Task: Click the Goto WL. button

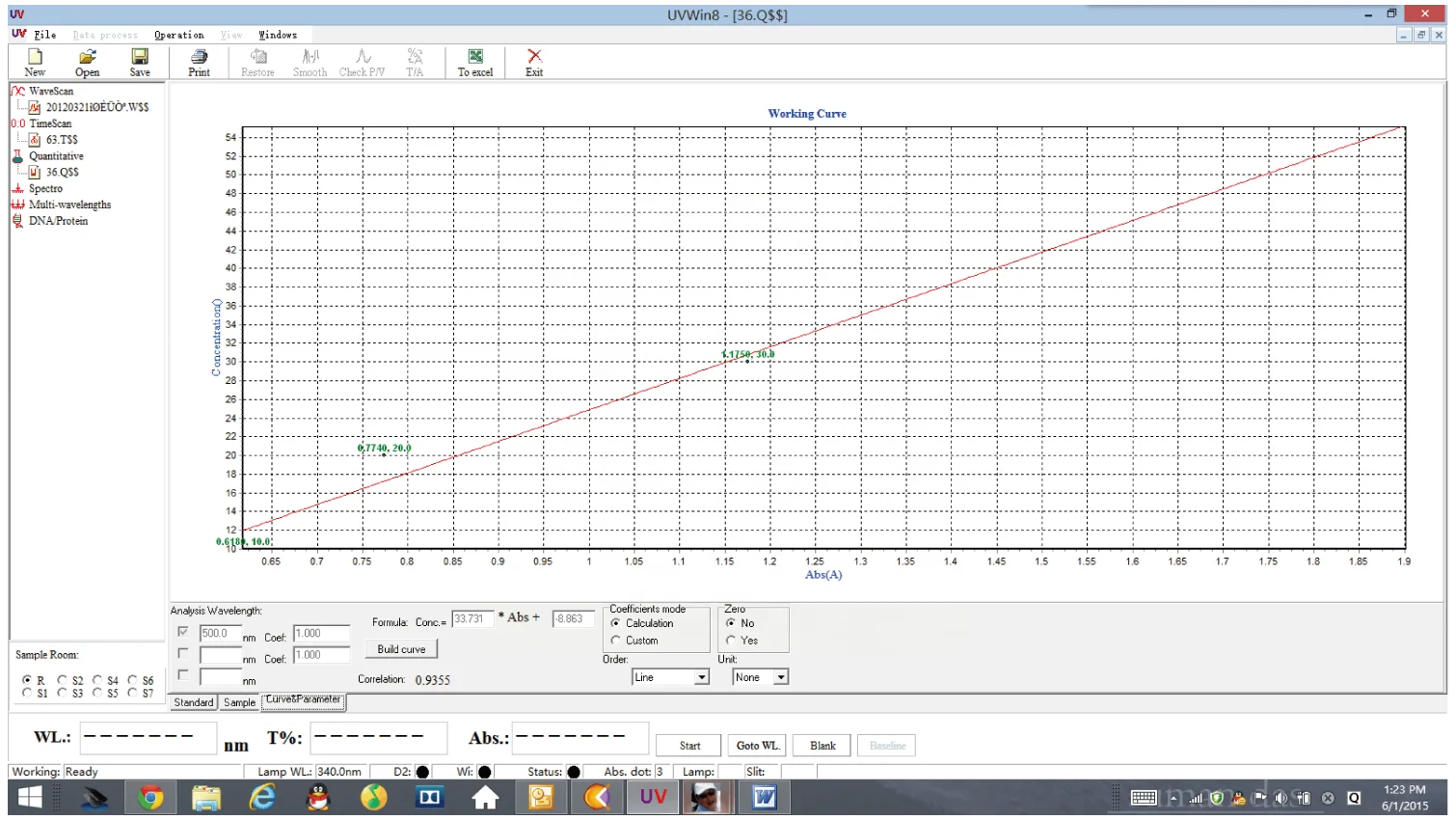Action: click(x=757, y=746)
